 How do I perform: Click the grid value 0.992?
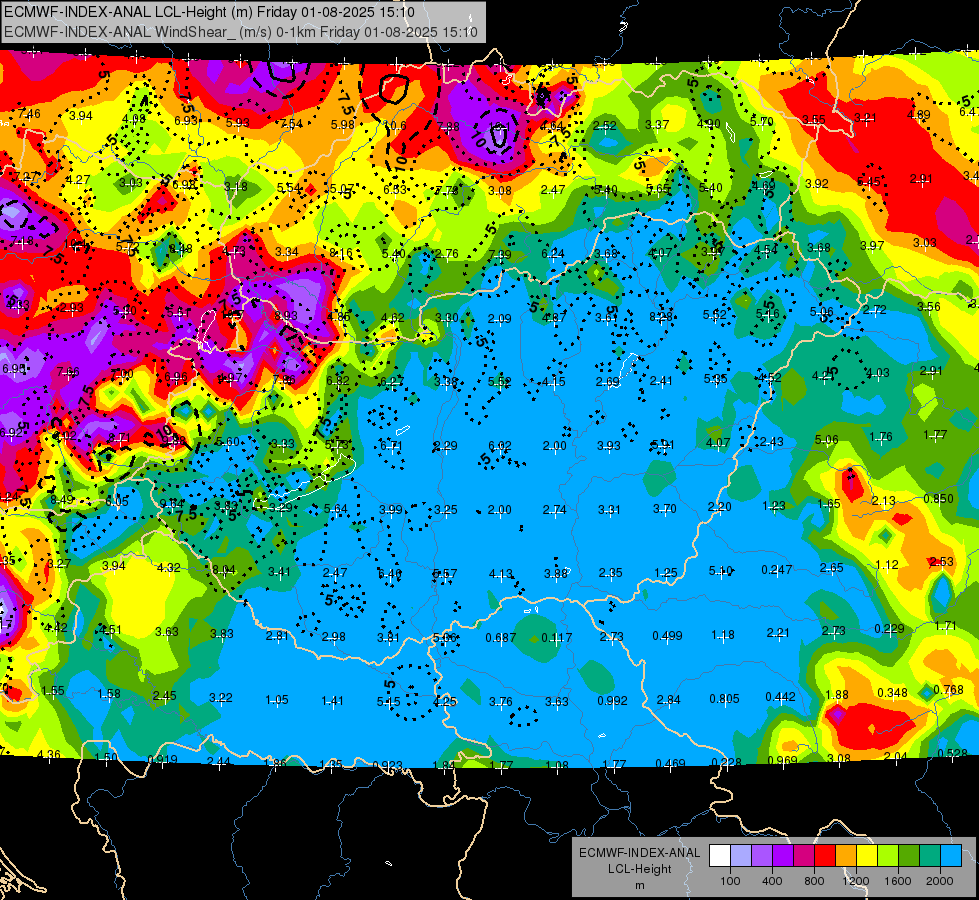click(612, 701)
